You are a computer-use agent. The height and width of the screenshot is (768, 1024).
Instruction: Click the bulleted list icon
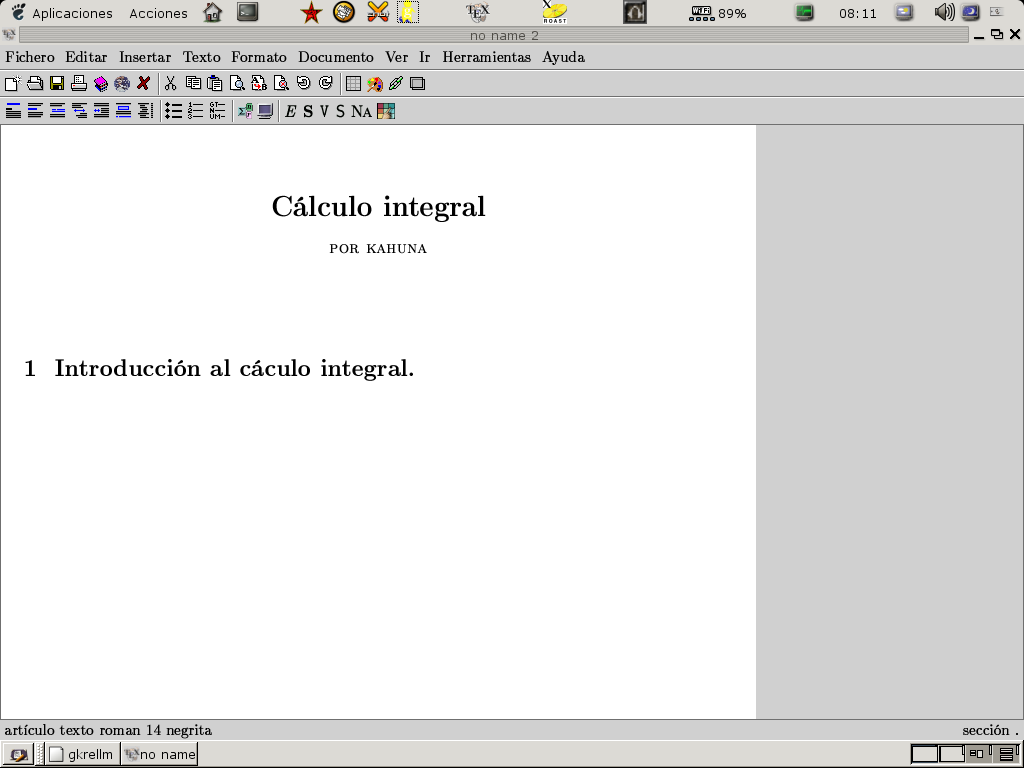tap(173, 111)
